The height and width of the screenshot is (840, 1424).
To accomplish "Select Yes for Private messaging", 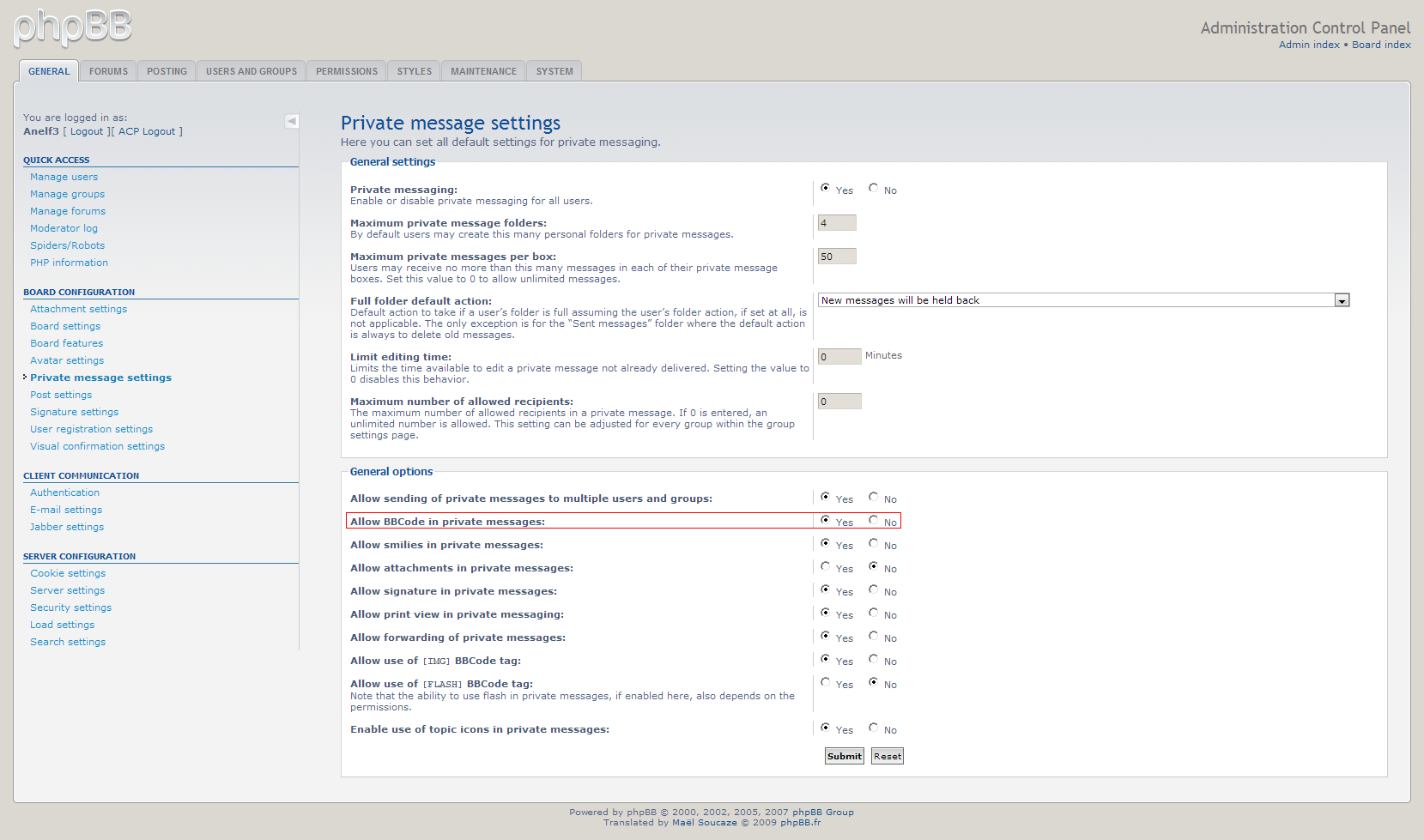I will point(825,188).
